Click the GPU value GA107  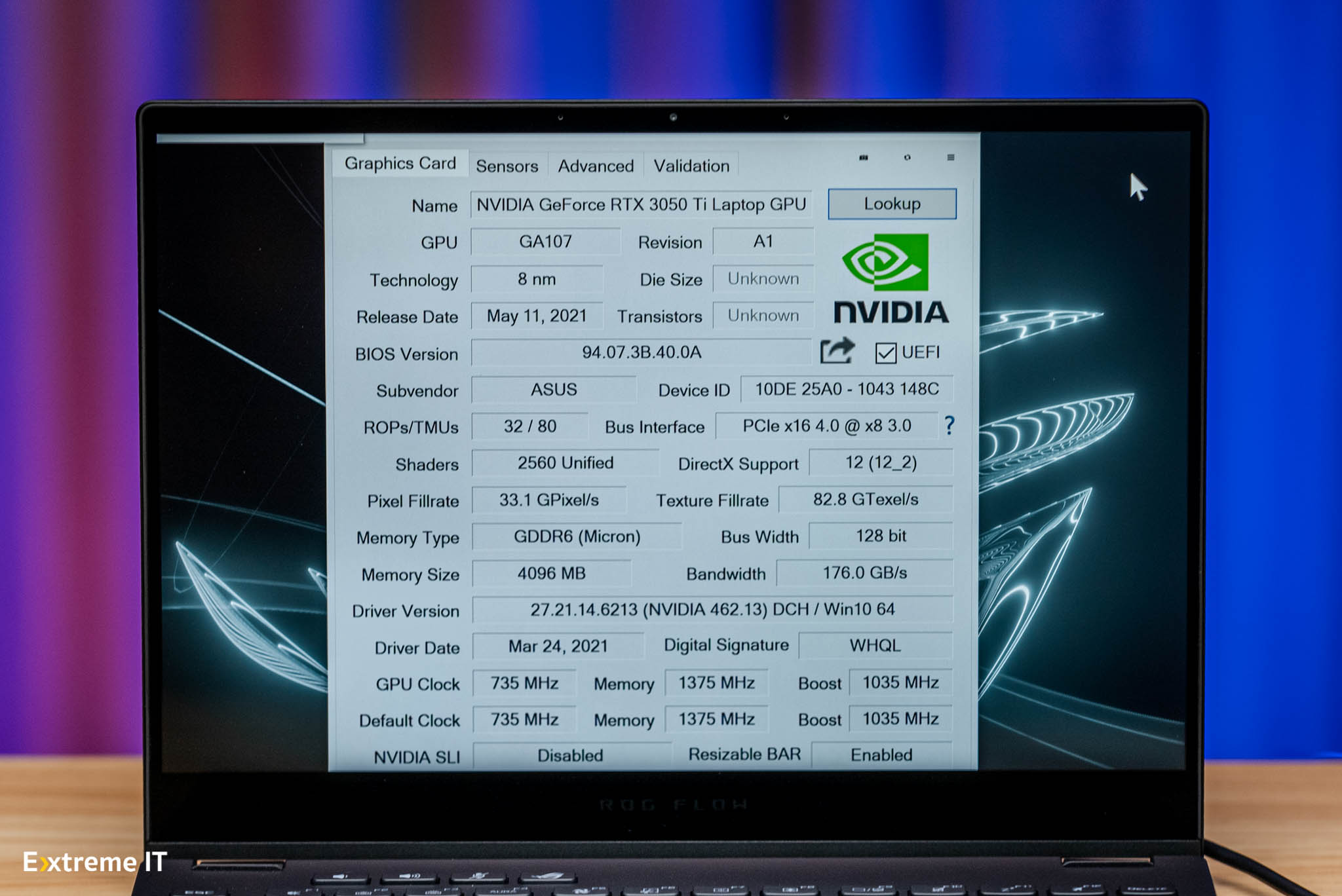pyautogui.click(x=545, y=242)
